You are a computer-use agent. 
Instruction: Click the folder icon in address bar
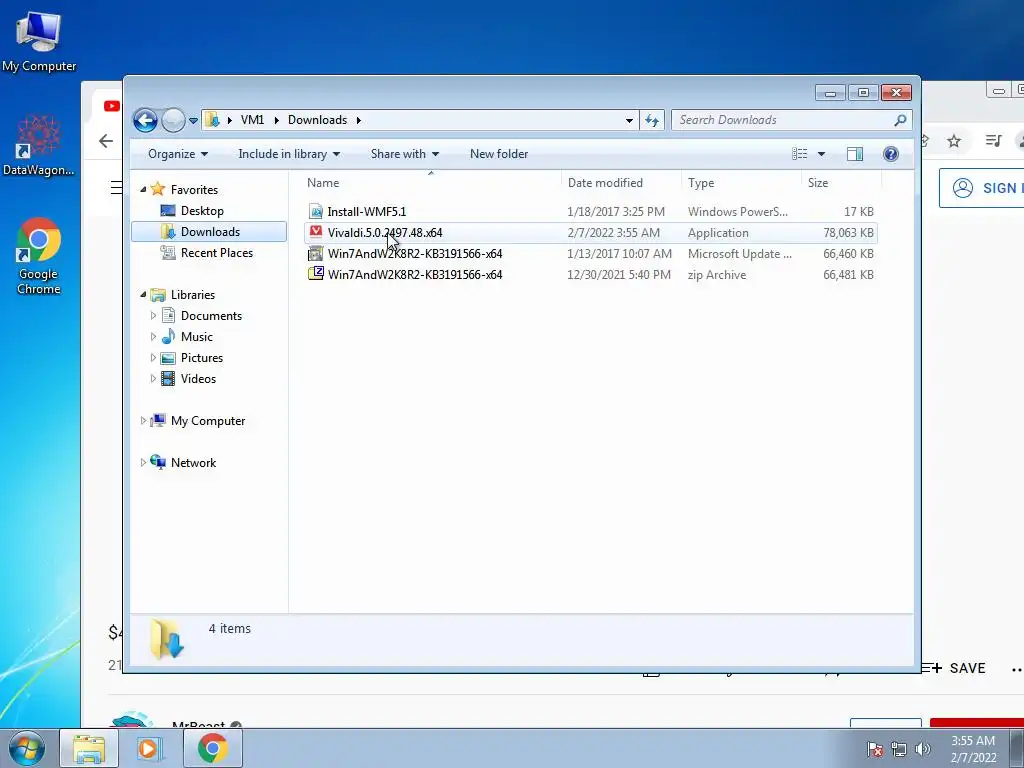pos(212,120)
